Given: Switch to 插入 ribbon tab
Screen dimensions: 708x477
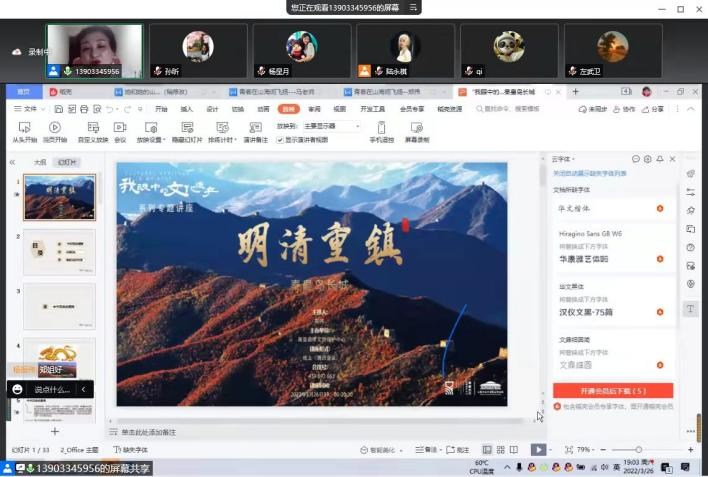Looking at the screenshot, I should (187, 108).
